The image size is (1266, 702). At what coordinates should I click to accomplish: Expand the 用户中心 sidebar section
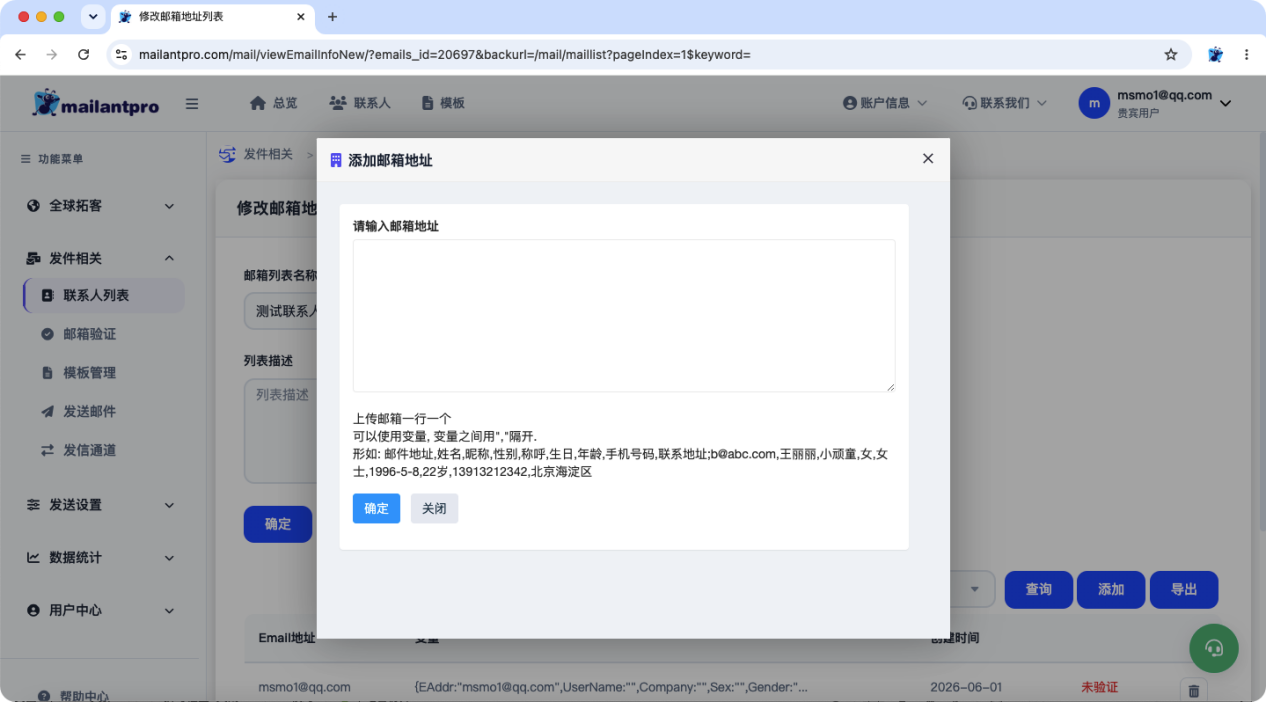coord(101,610)
